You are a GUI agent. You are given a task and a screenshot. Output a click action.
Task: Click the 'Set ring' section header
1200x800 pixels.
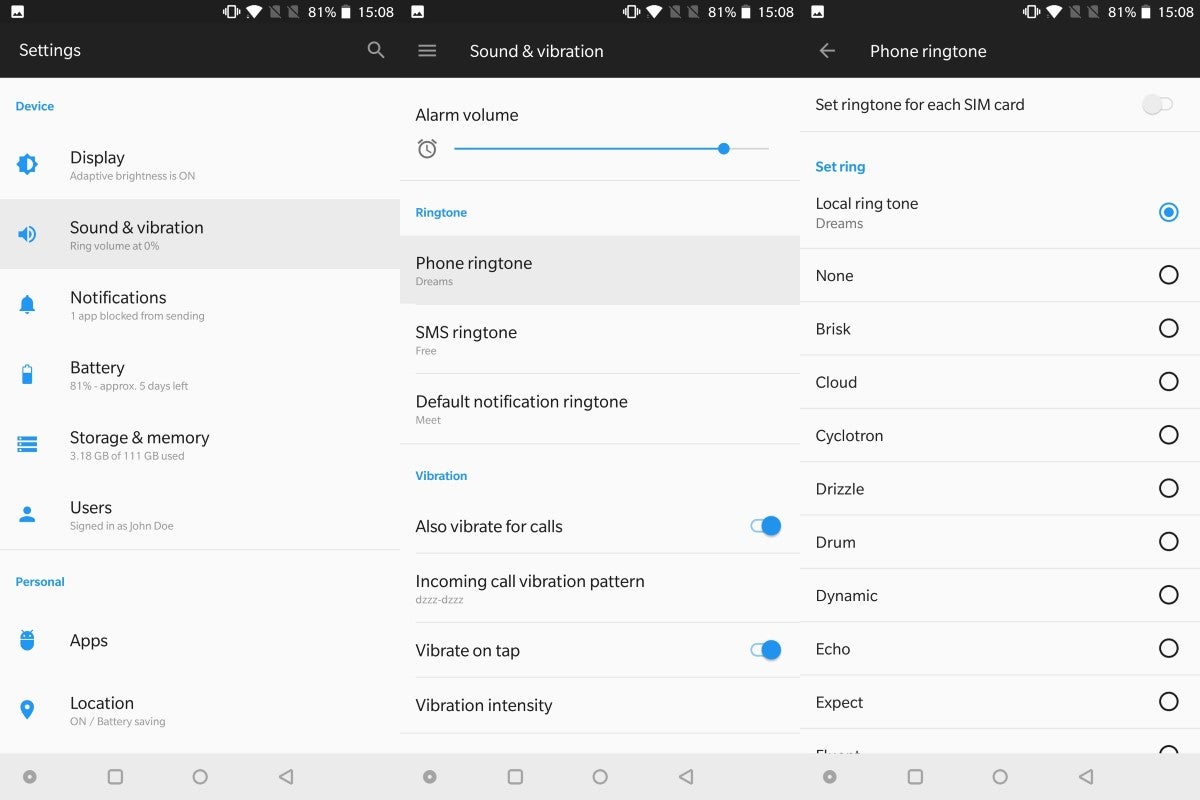point(840,167)
